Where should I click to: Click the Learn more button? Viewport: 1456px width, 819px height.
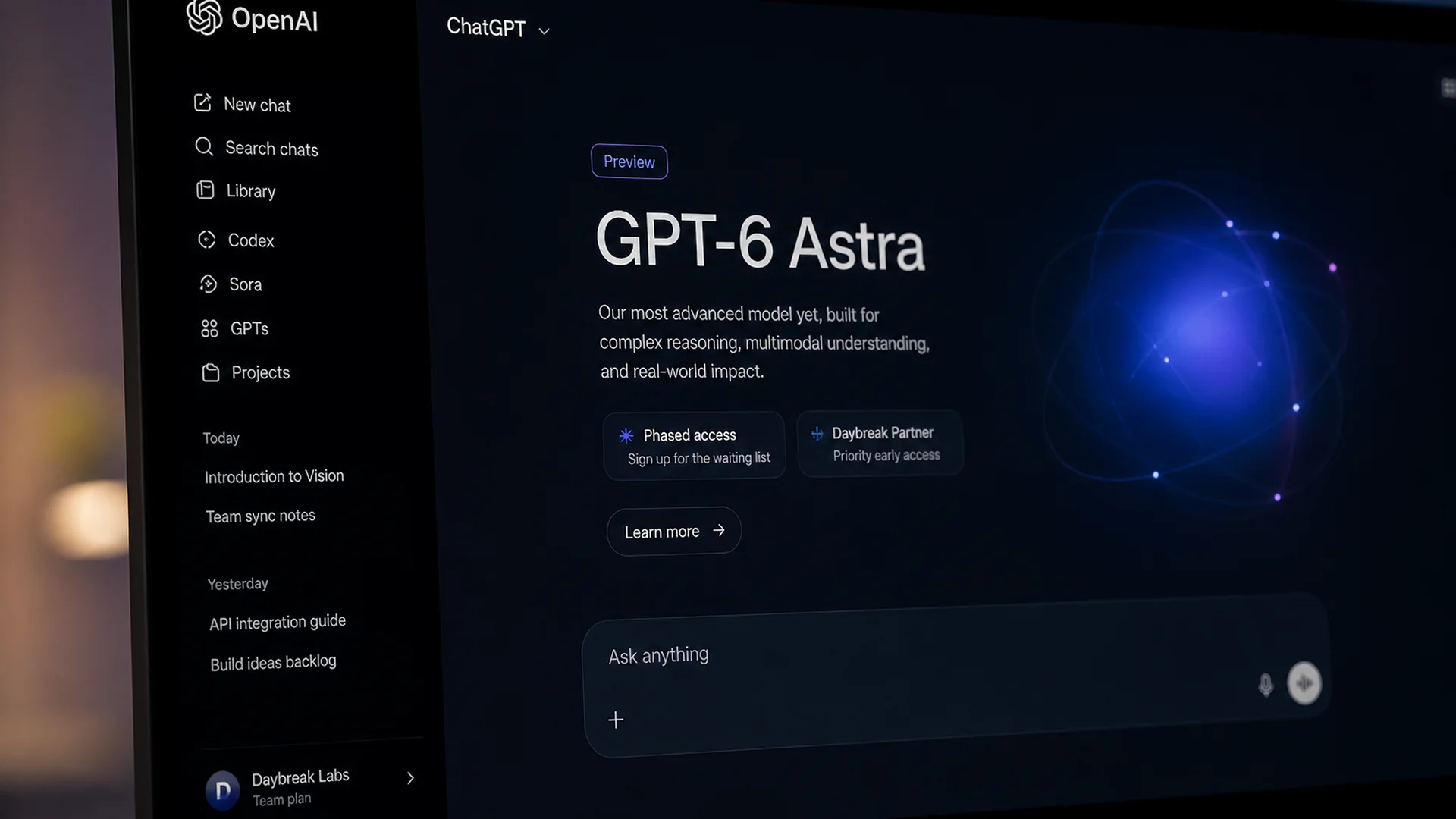[x=674, y=531]
